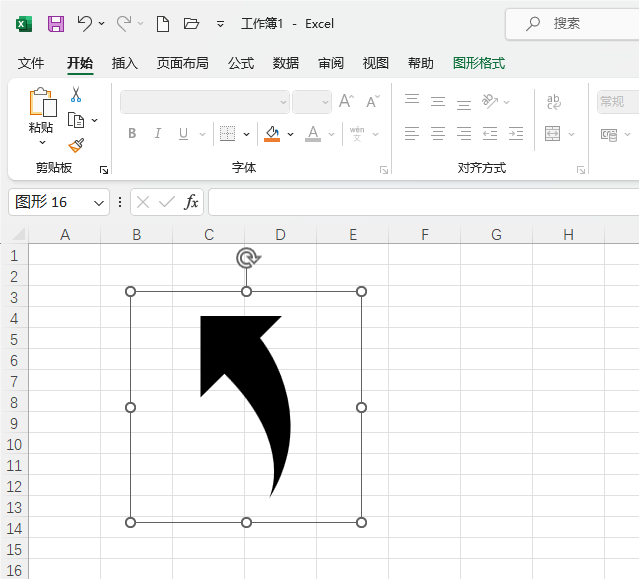This screenshot has width=639, height=579.
Task: Select the Format Painter brush
Action: point(76,144)
